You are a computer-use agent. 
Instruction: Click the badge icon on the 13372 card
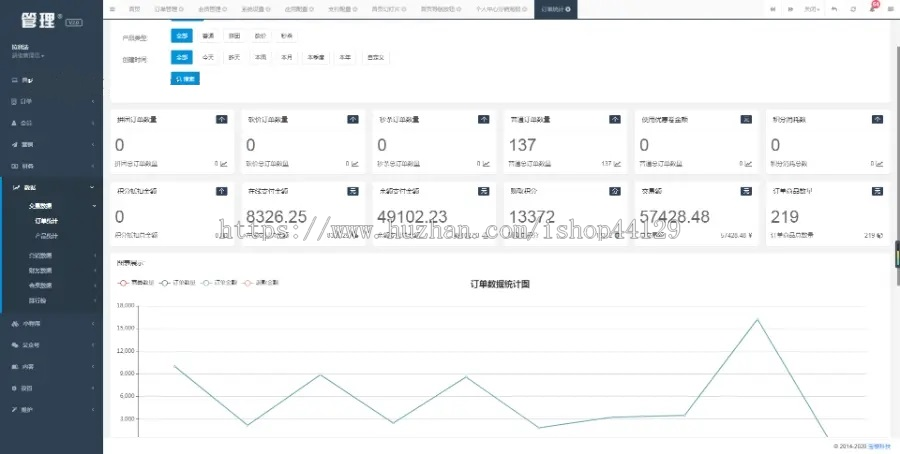click(615, 191)
